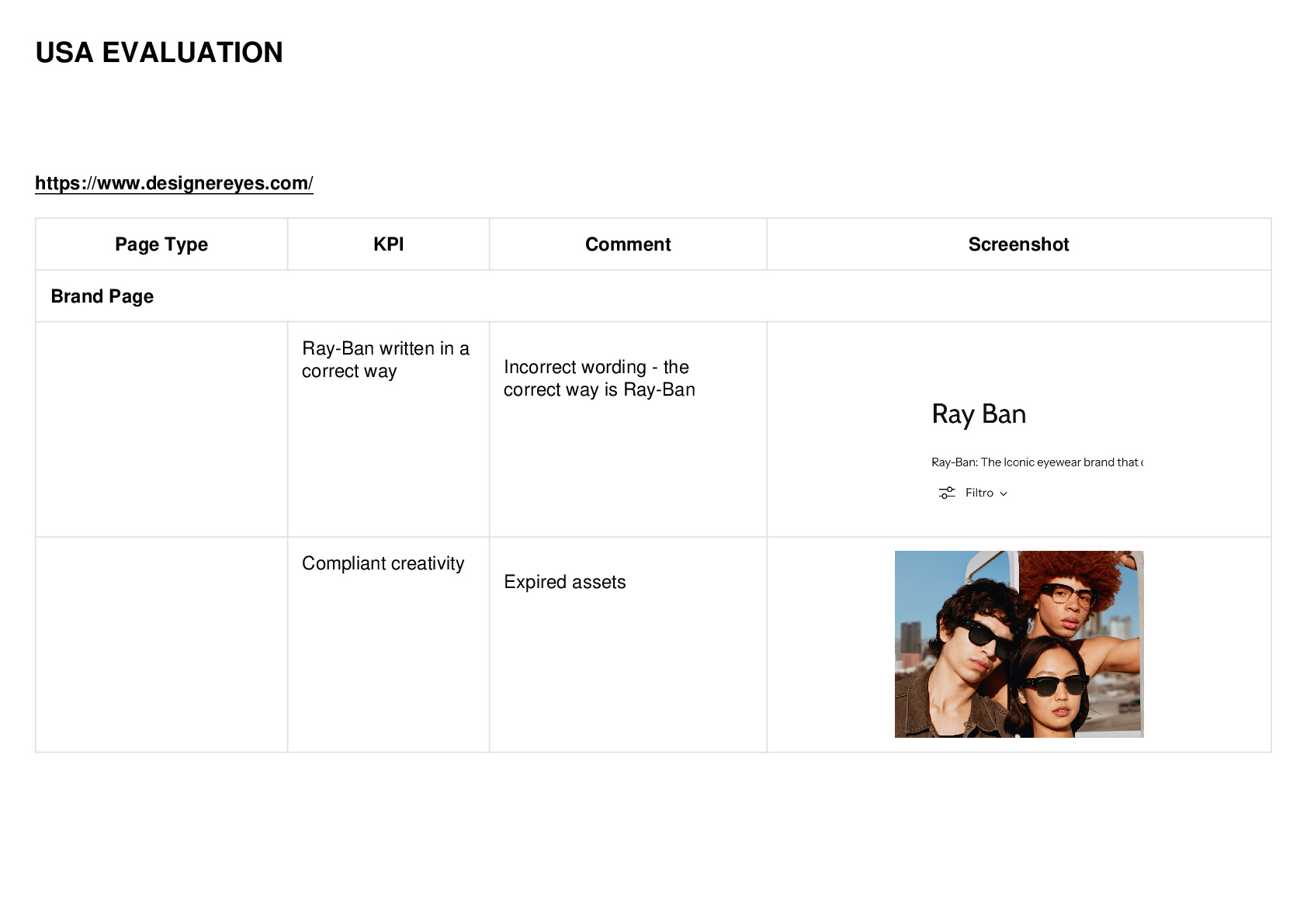The width and height of the screenshot is (1307, 924).
Task: Click the large 'Ray Ban' title
Action: pyautogui.click(x=979, y=414)
